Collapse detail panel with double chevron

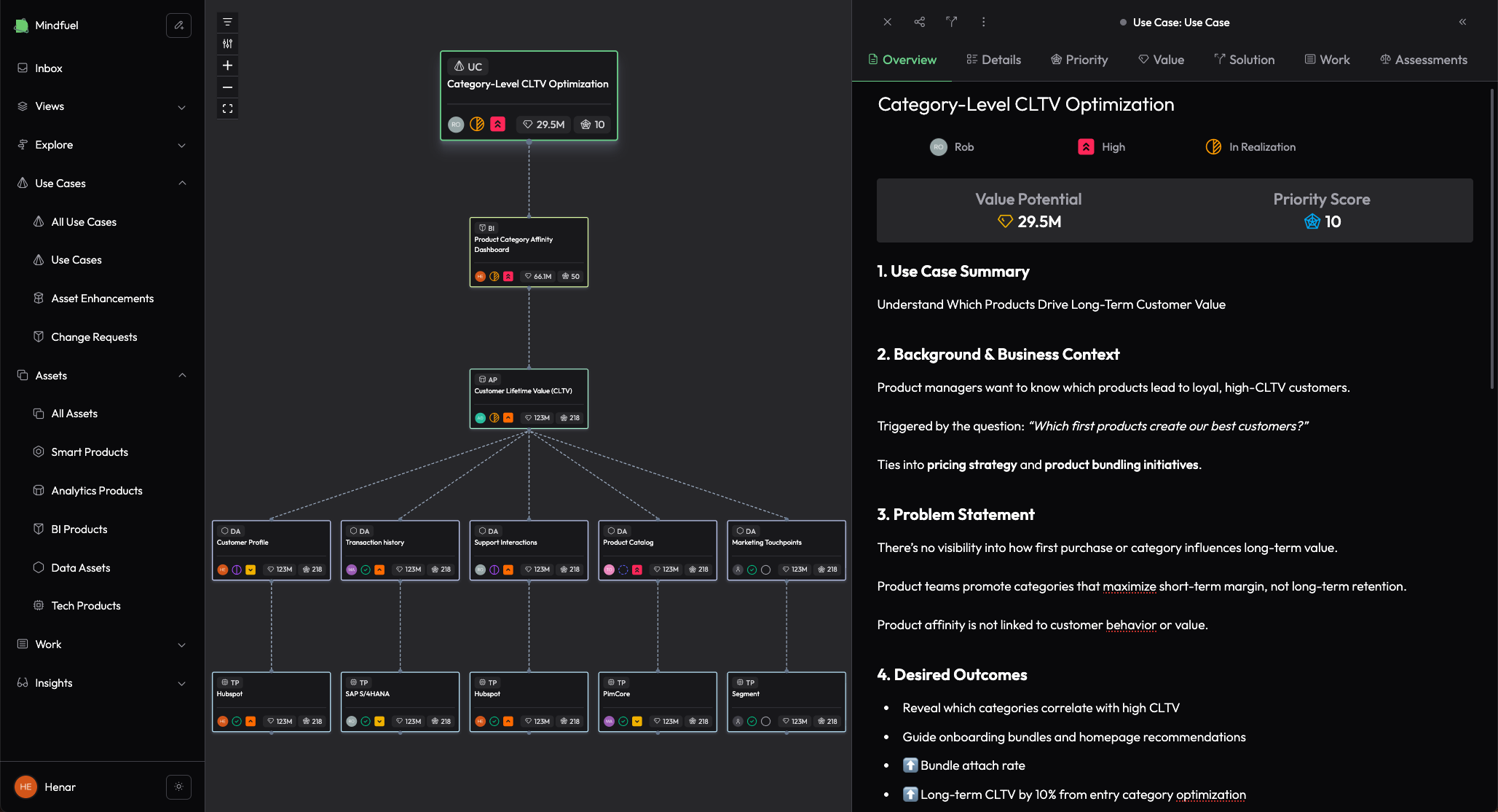[x=1462, y=22]
